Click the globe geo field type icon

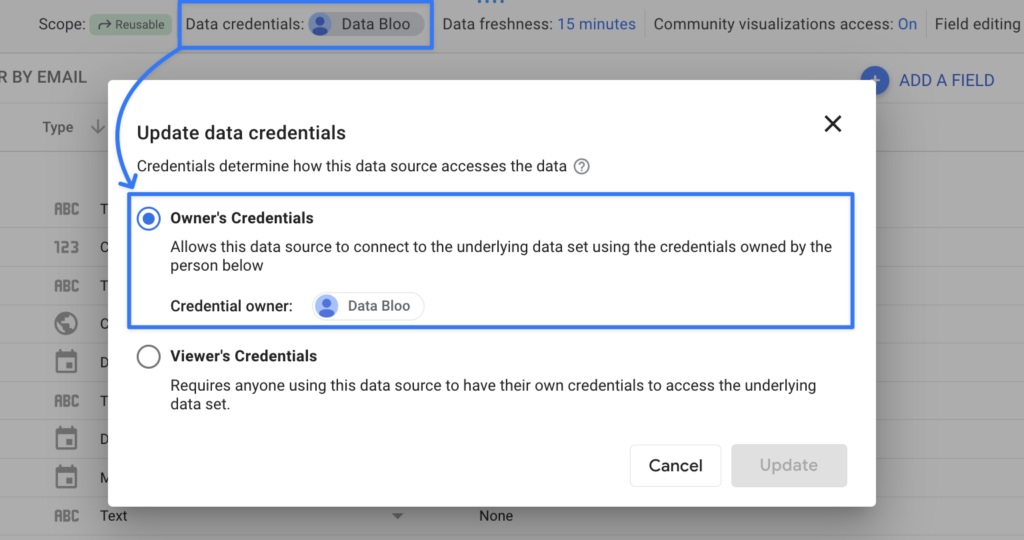[x=67, y=324]
